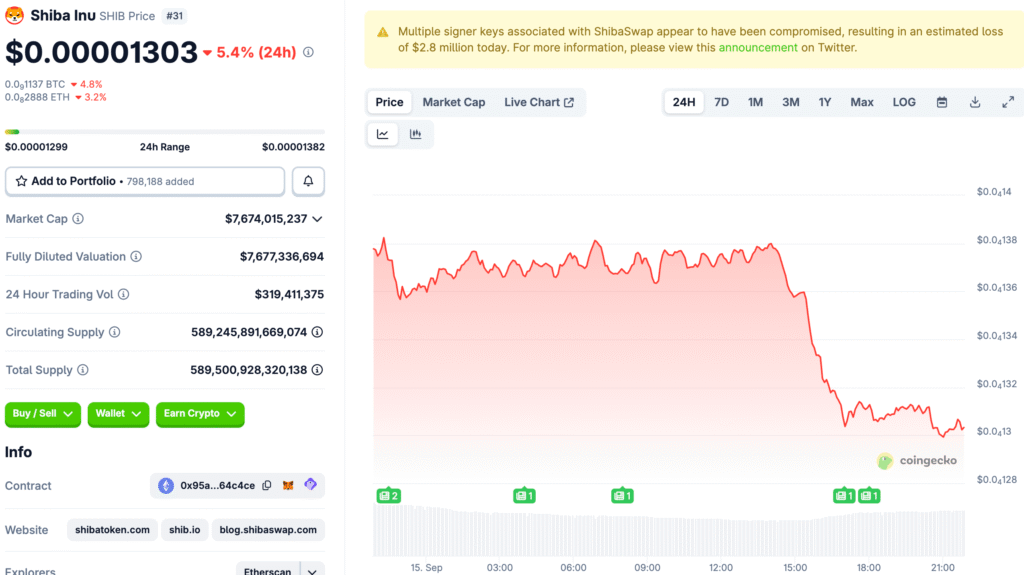The width and height of the screenshot is (1024, 575).
Task: Open the announcement link in warning banner
Action: (x=758, y=48)
